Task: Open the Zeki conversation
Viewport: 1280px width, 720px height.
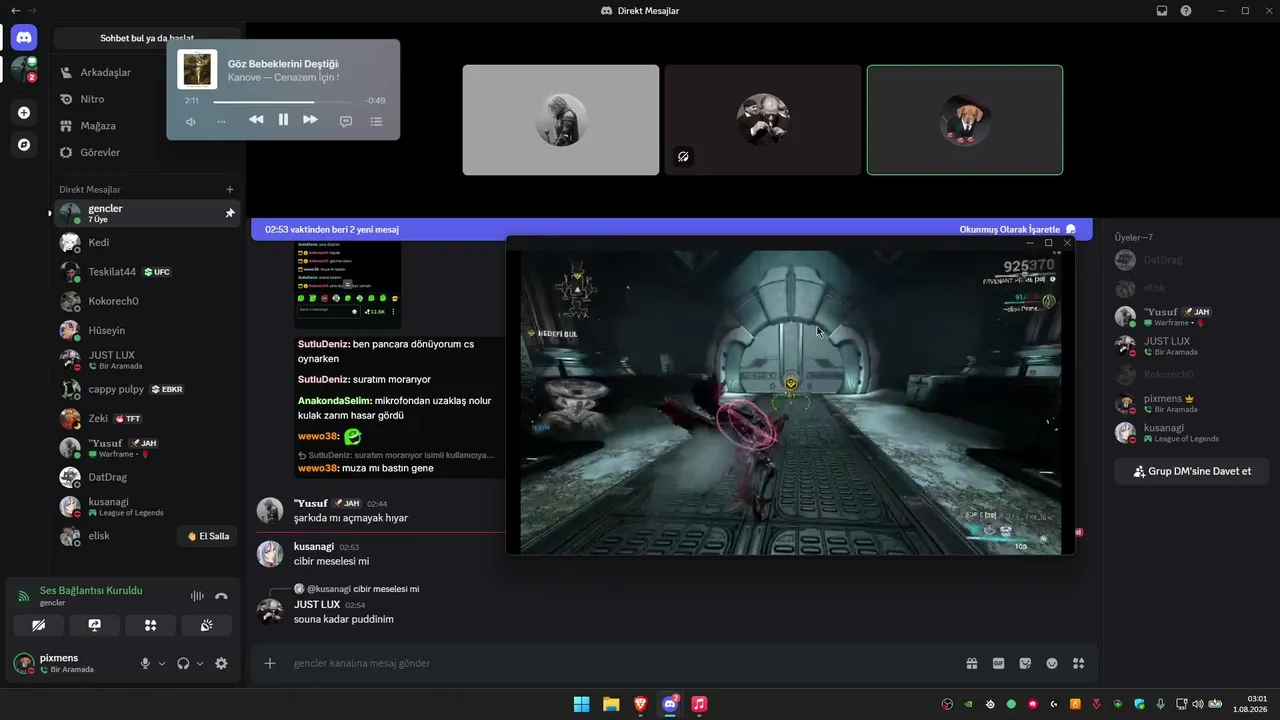Action: click(148, 418)
